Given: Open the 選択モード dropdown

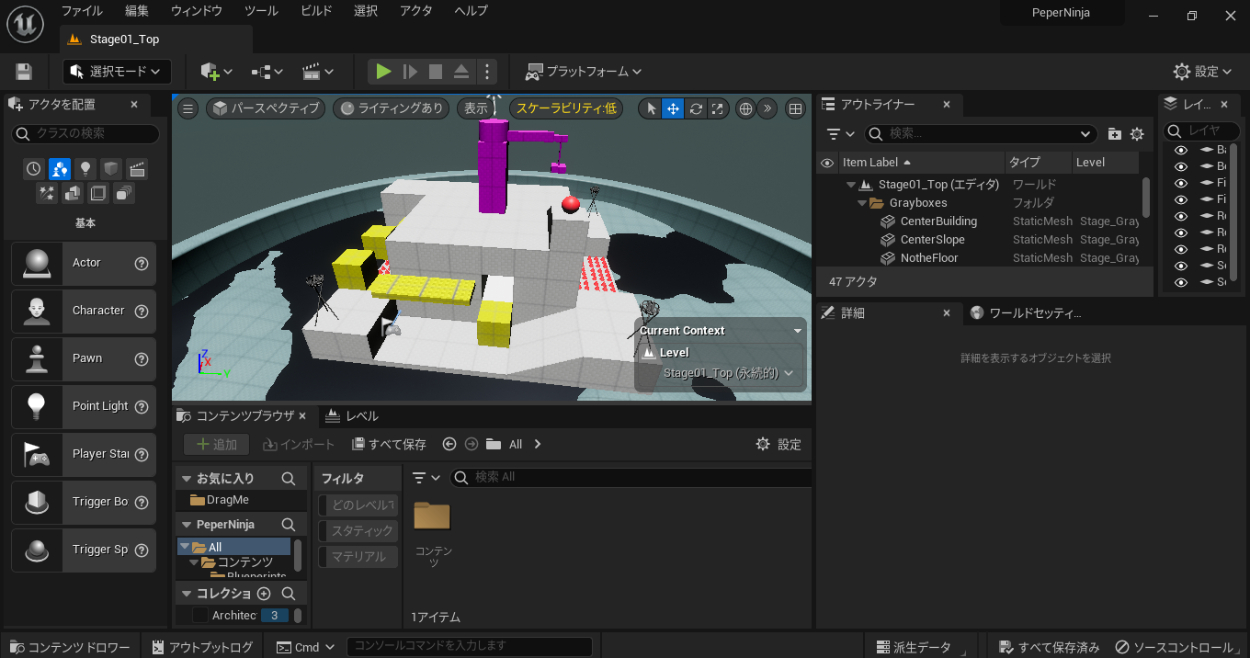Looking at the screenshot, I should [x=117, y=72].
